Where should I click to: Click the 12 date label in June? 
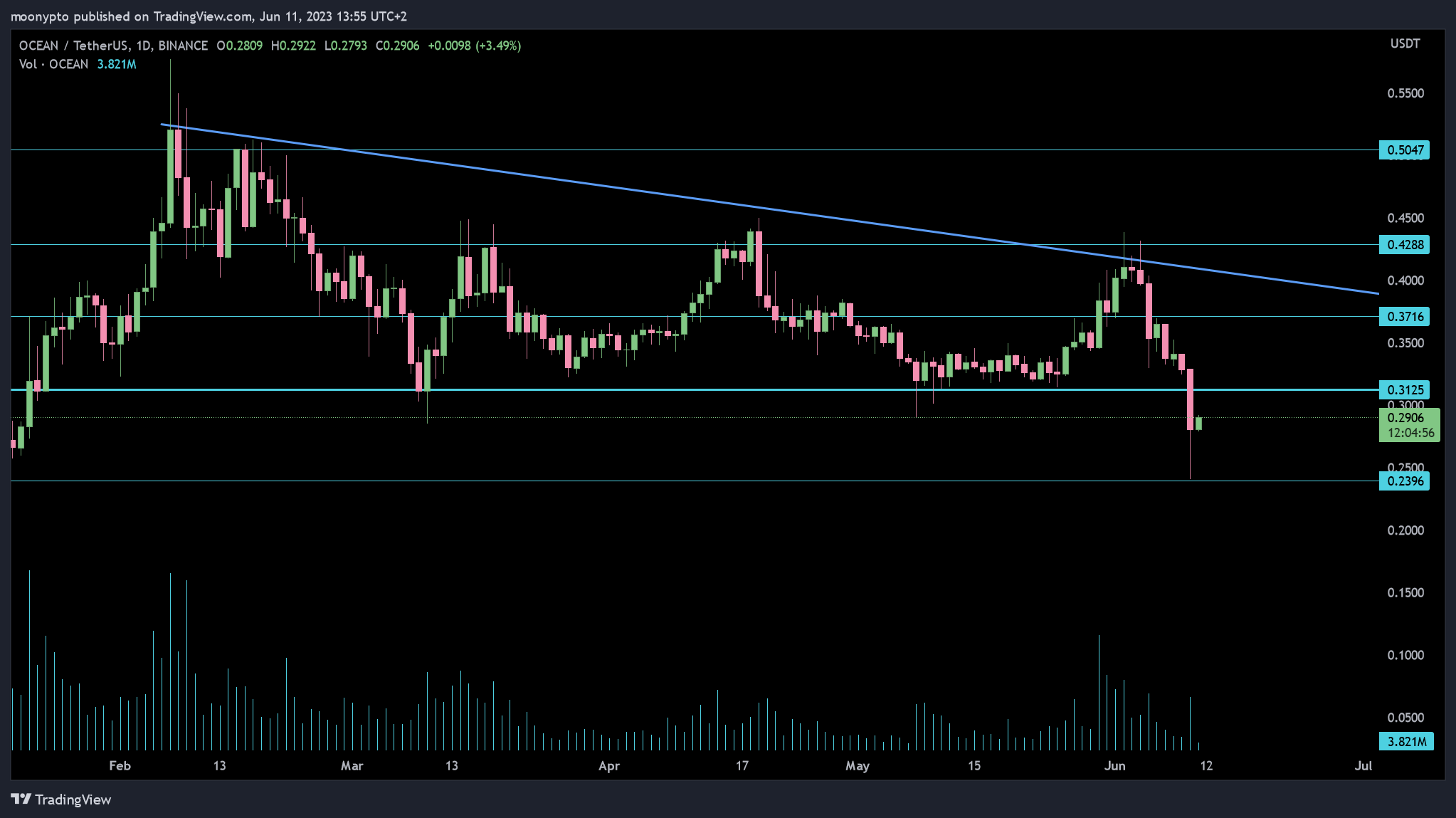point(1206,766)
